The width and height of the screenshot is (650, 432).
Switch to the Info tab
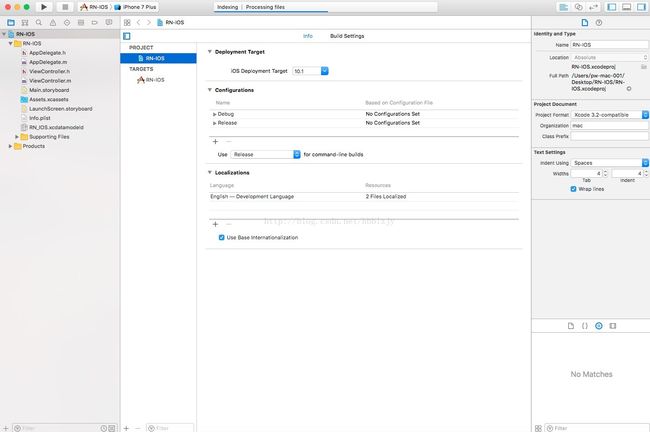[308, 36]
